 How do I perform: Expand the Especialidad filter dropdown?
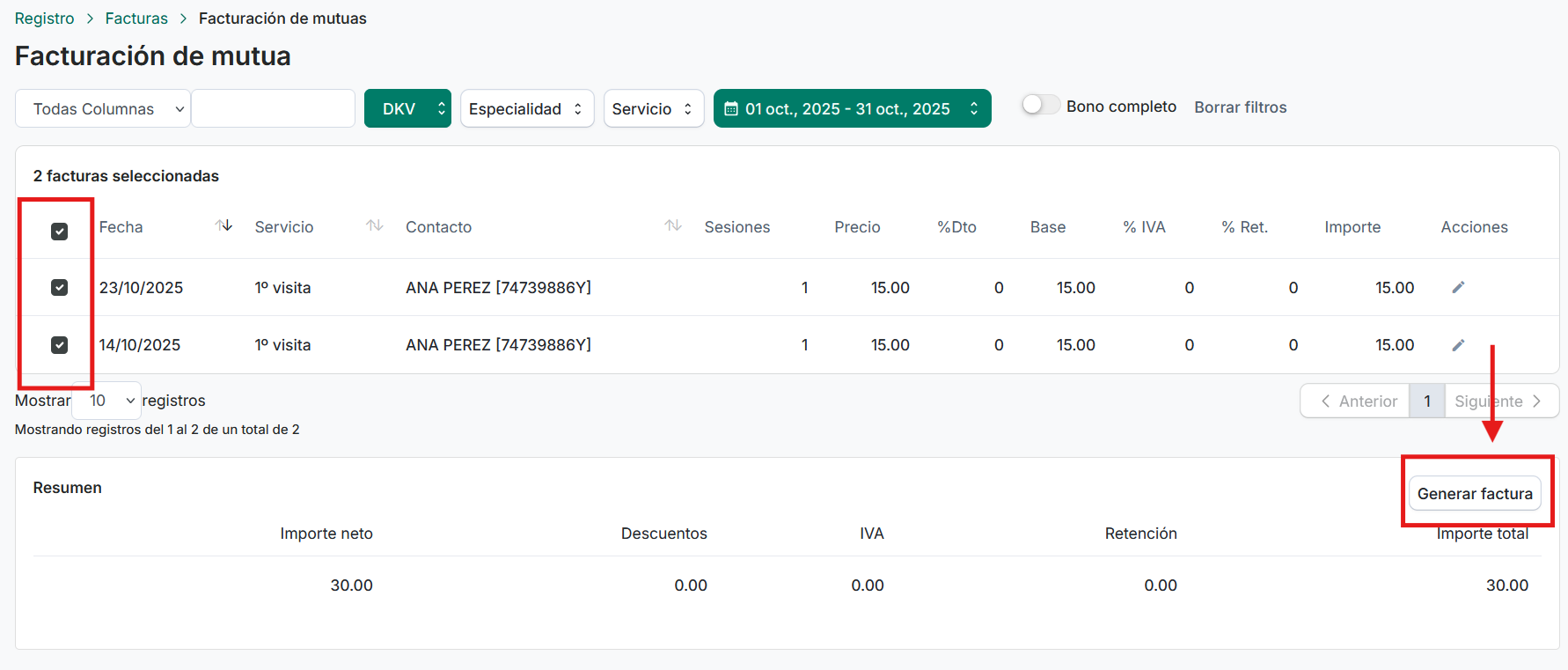point(526,109)
